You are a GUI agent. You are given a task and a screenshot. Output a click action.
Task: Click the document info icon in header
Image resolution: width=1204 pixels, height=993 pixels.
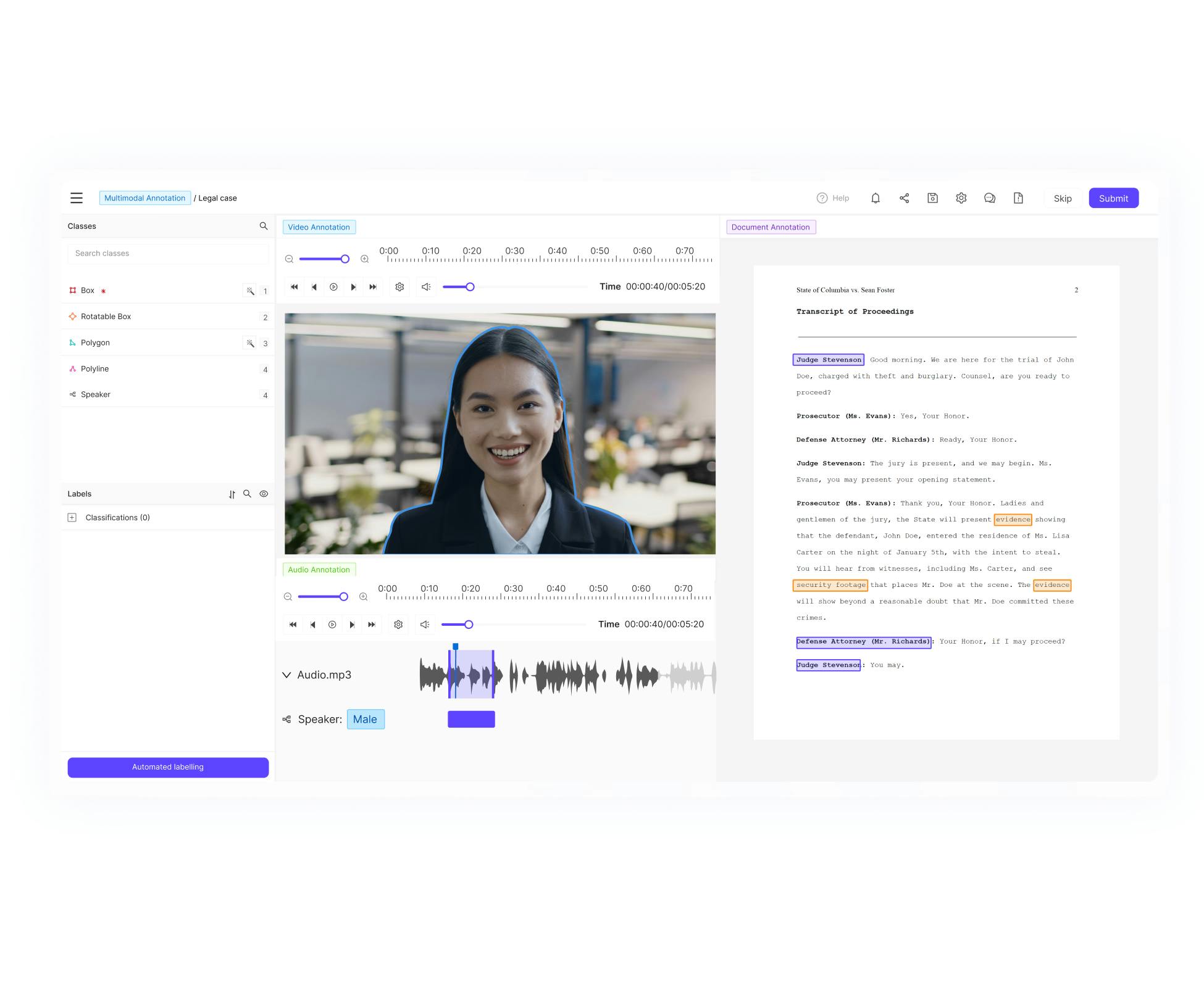tap(1018, 198)
